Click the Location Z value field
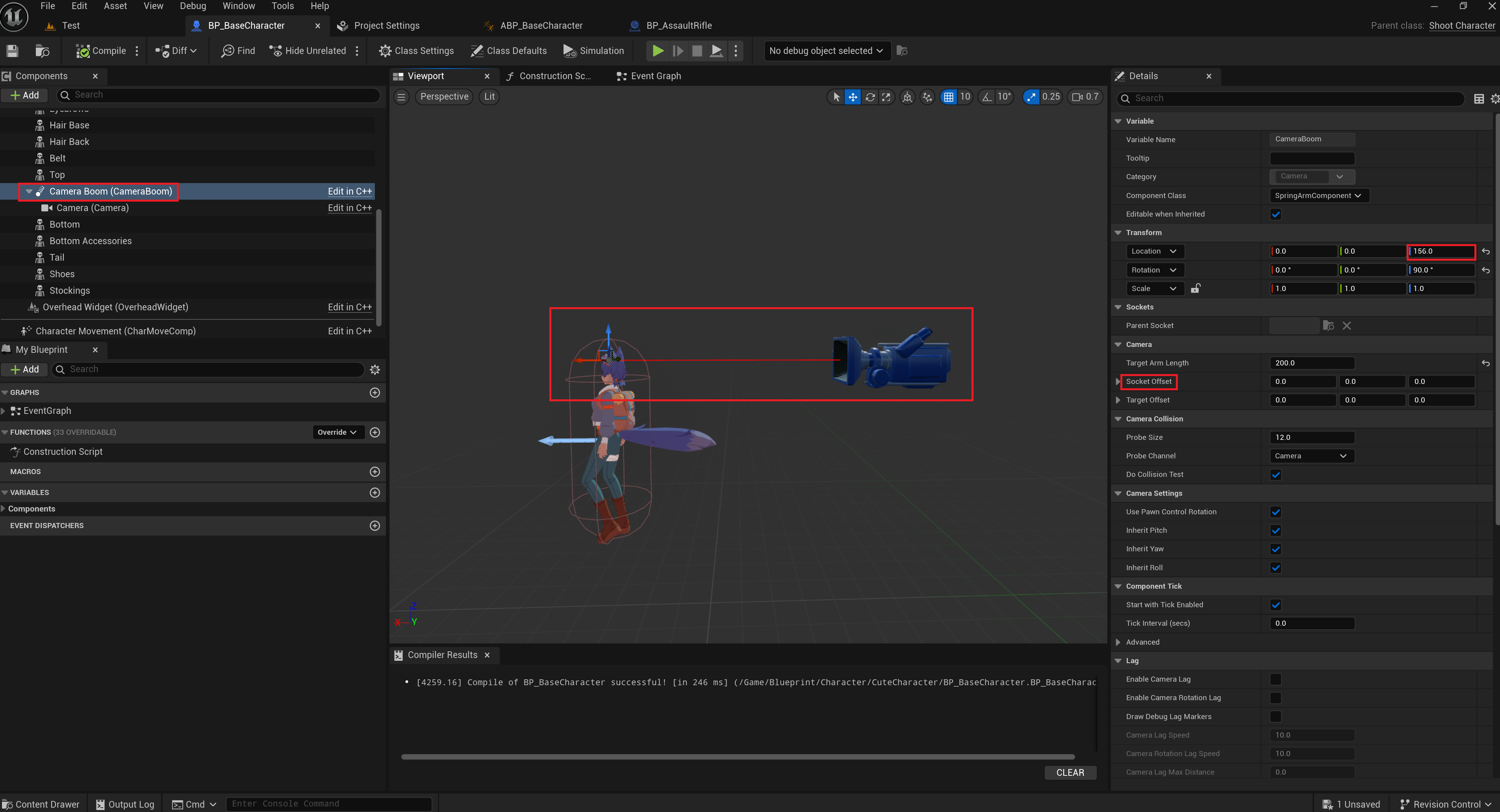 coord(1440,252)
